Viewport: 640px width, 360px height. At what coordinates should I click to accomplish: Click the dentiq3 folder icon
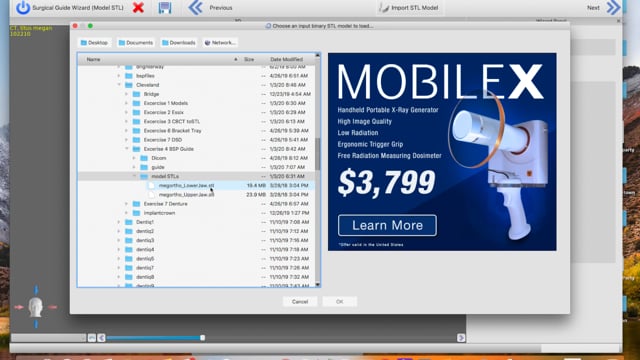[x=129, y=240]
